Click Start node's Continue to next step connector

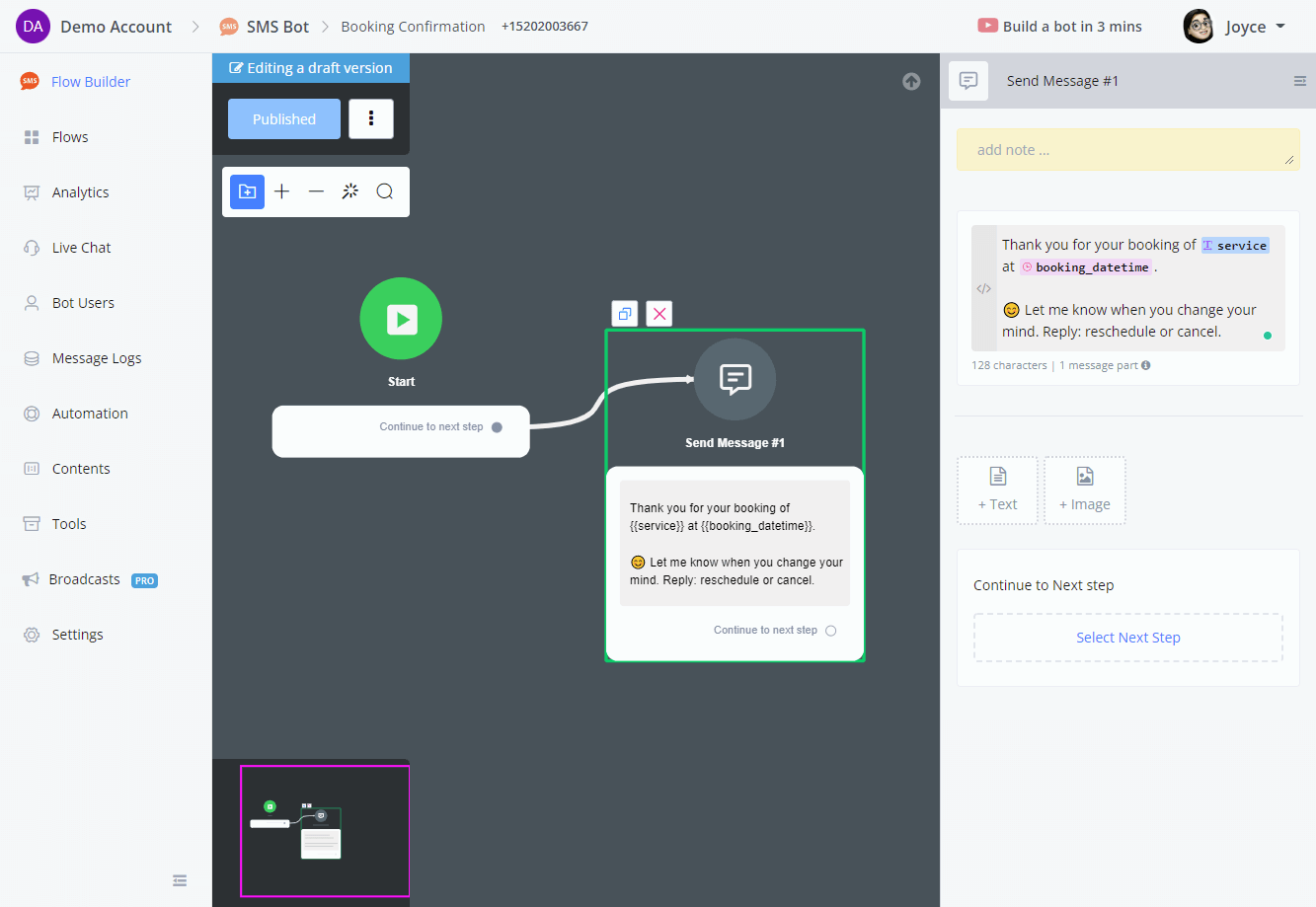point(497,427)
